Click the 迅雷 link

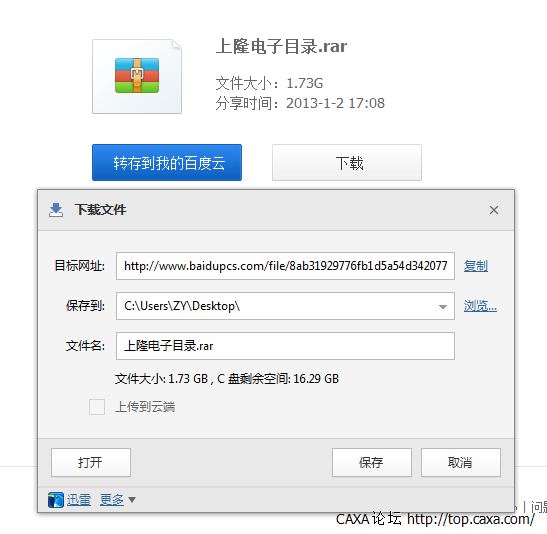pos(78,500)
